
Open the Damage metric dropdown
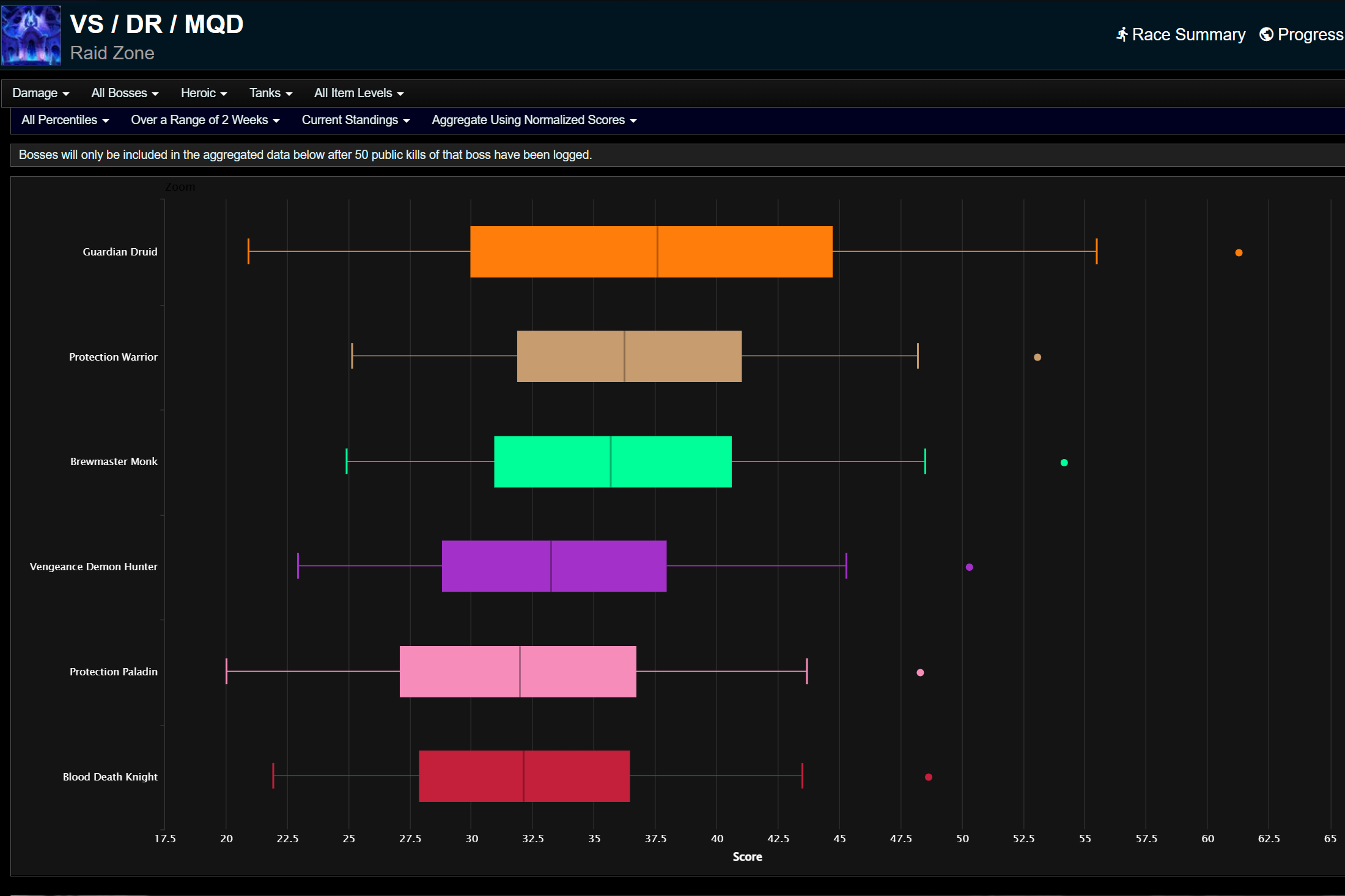click(x=40, y=93)
